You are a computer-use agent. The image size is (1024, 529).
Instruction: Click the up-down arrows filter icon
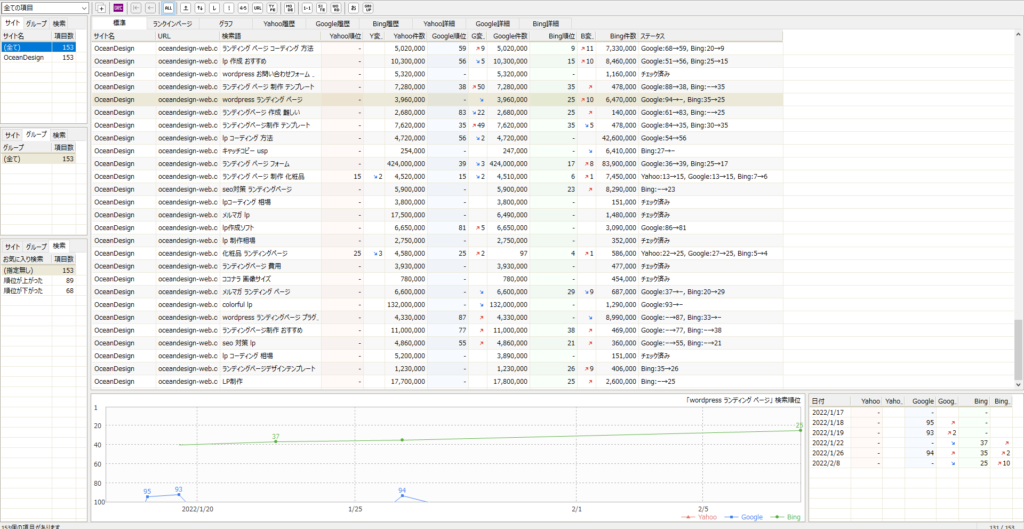[x=200, y=8]
